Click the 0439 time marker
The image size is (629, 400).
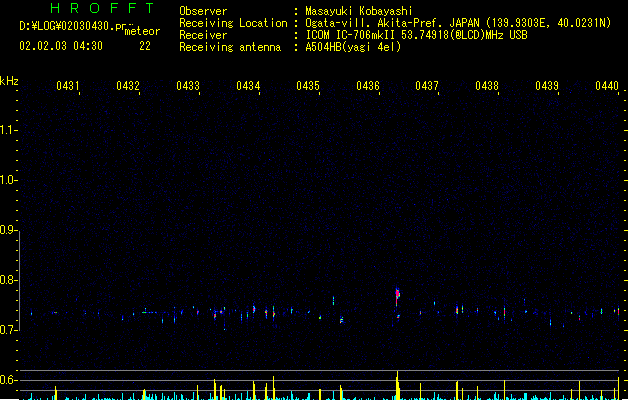547,86
